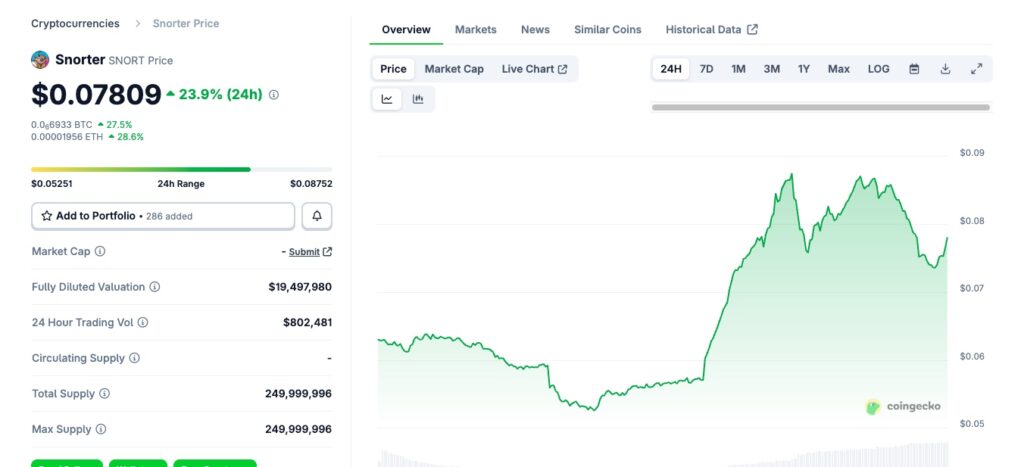Expand the chart to fullscreen
Image resolution: width=1024 pixels, height=467 pixels.
pos(976,69)
